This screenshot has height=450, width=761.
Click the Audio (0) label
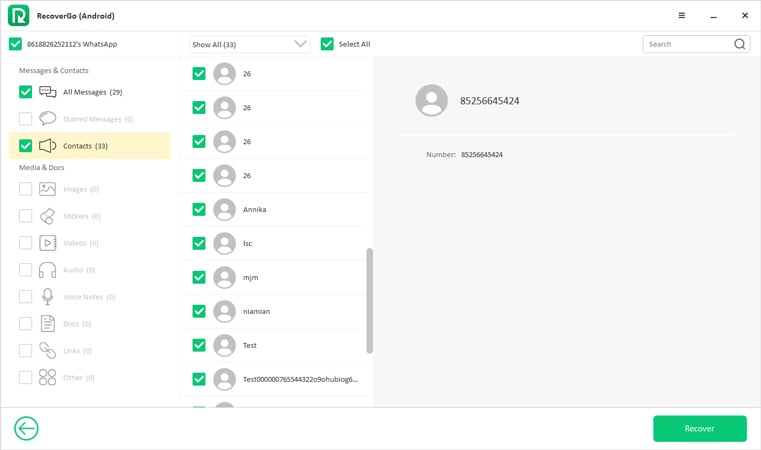(x=79, y=270)
